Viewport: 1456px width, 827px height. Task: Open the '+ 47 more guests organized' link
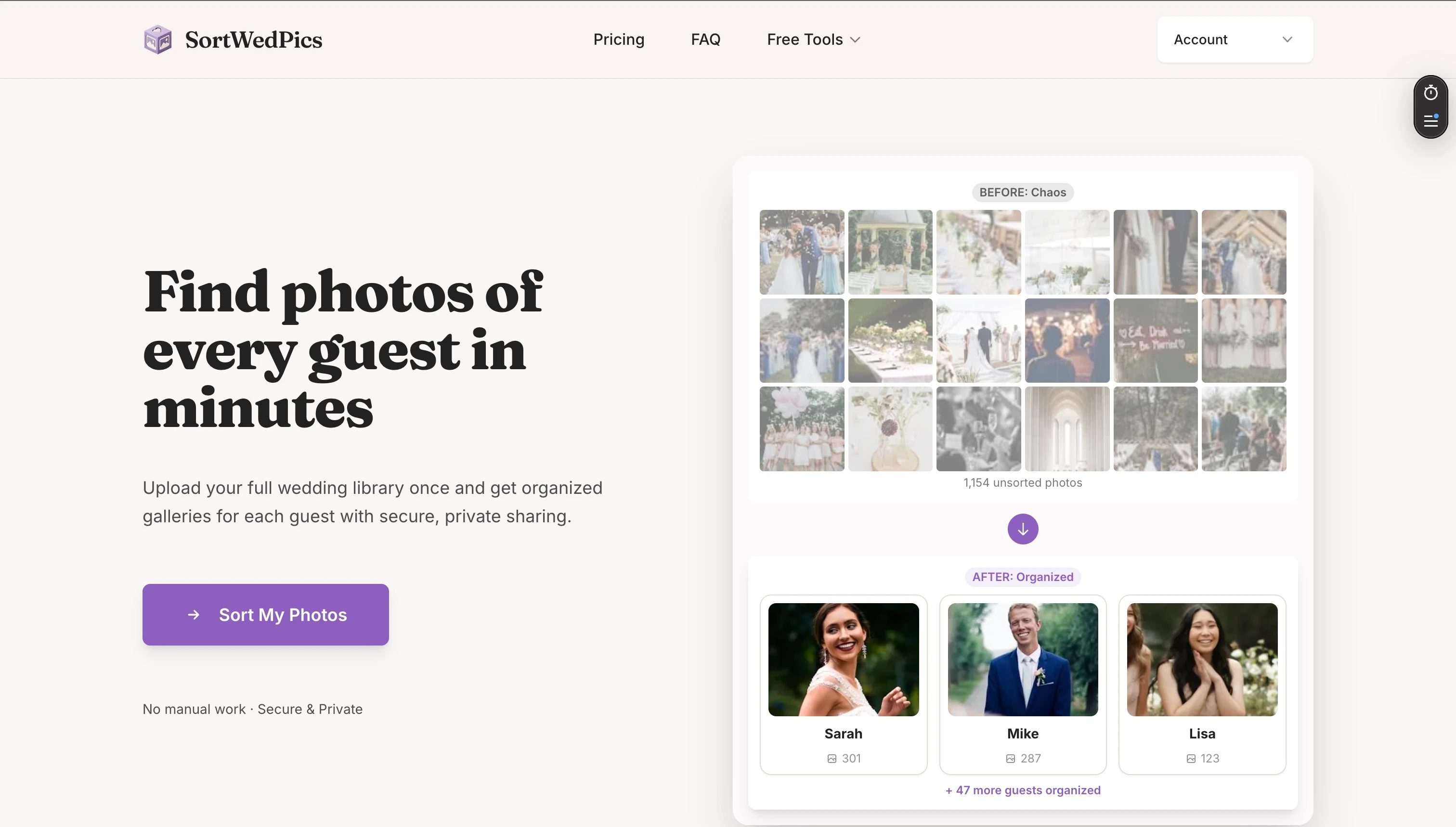[x=1023, y=790]
